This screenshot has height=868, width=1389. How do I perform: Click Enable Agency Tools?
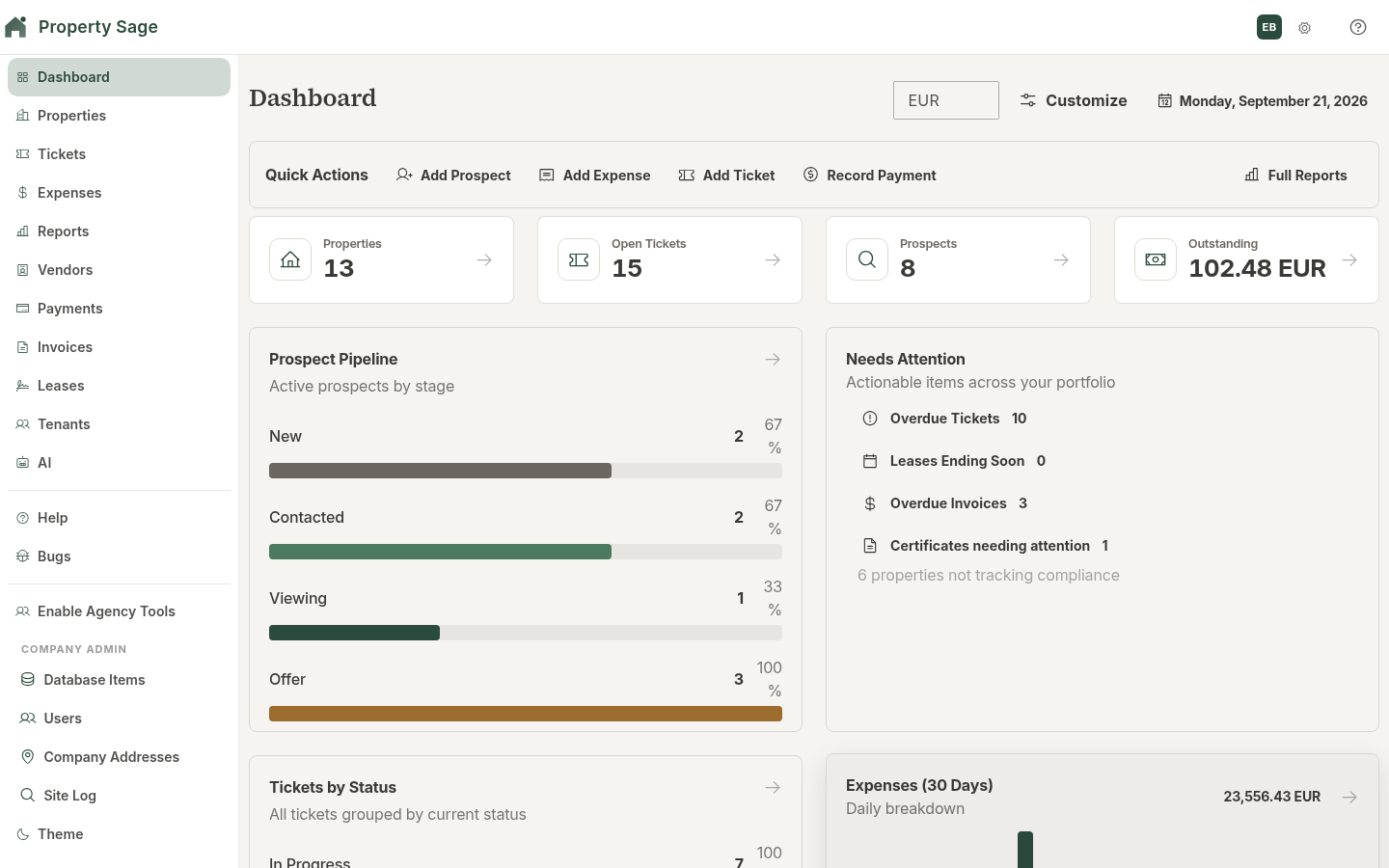pos(119,611)
